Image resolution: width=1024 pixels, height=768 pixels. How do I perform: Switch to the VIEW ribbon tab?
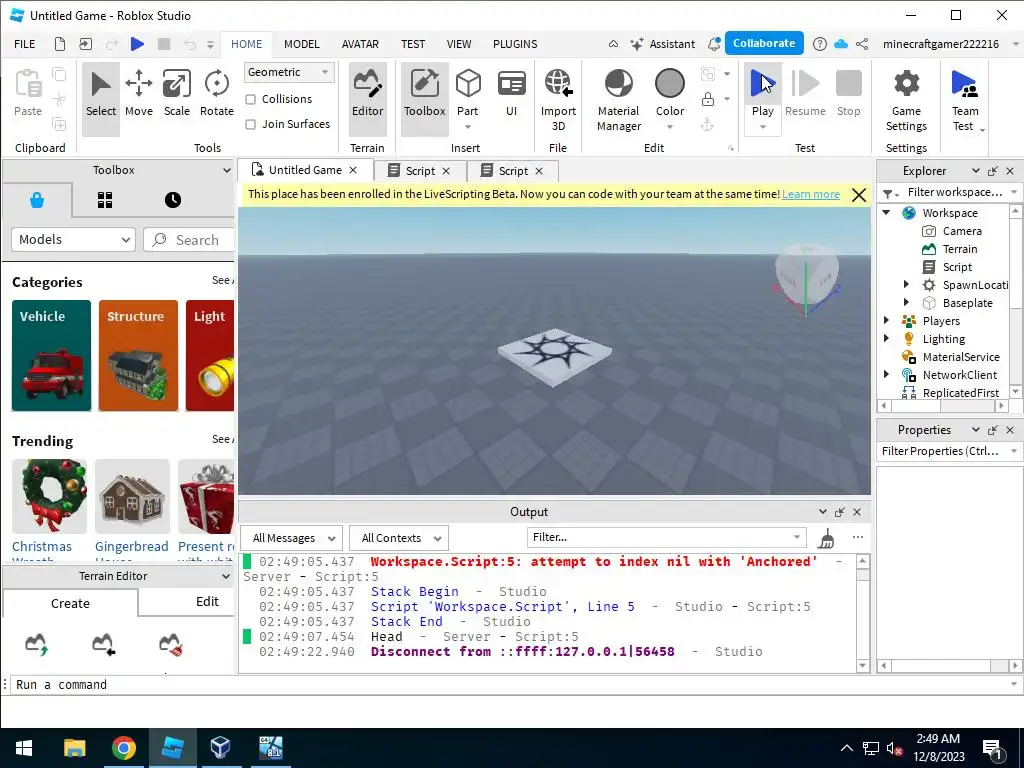click(x=458, y=44)
